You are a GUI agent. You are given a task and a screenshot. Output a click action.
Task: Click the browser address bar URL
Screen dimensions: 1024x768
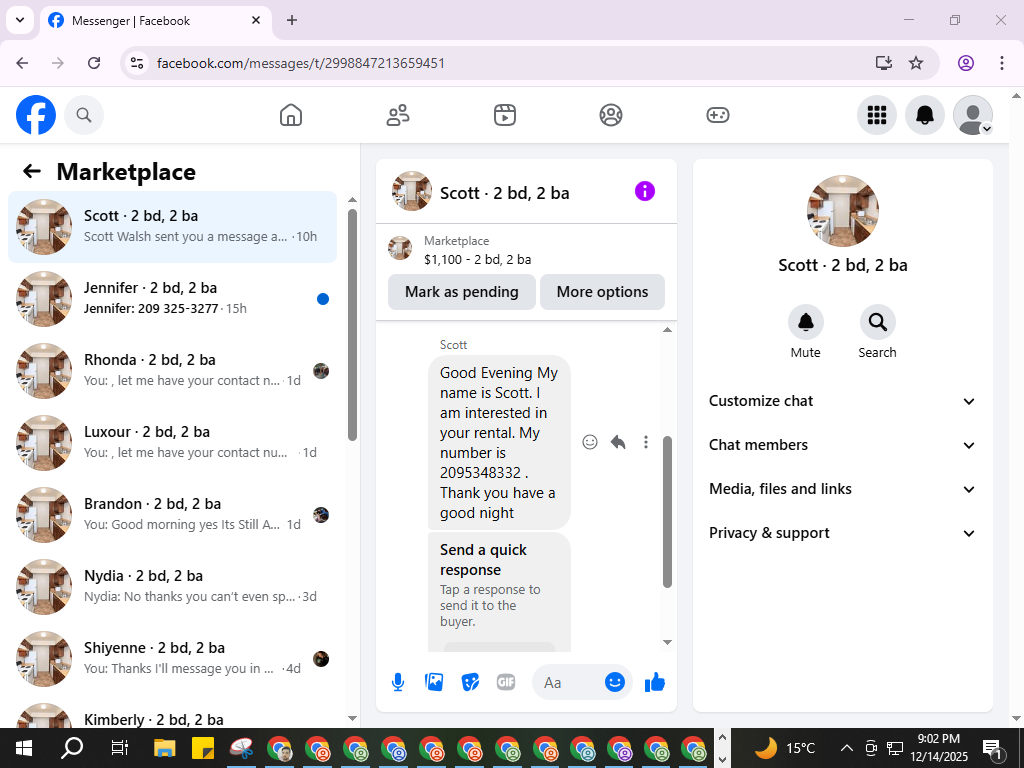click(301, 63)
